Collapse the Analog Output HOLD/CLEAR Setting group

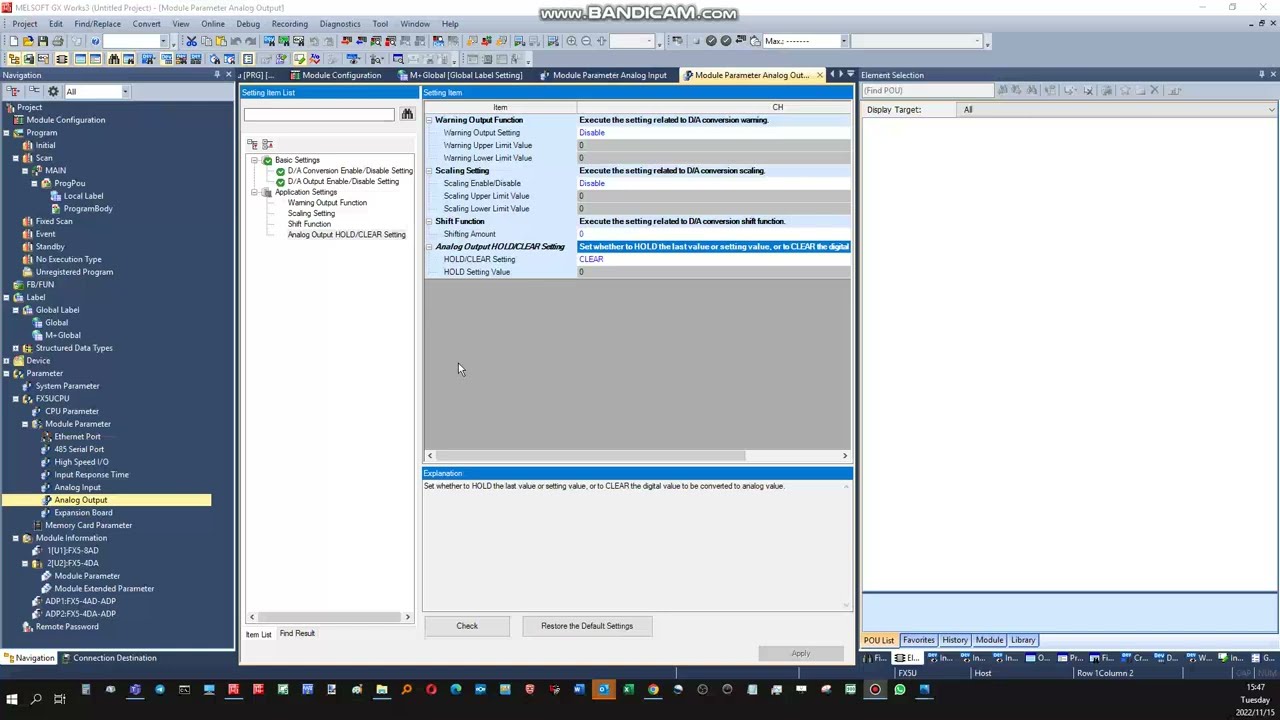(x=429, y=247)
